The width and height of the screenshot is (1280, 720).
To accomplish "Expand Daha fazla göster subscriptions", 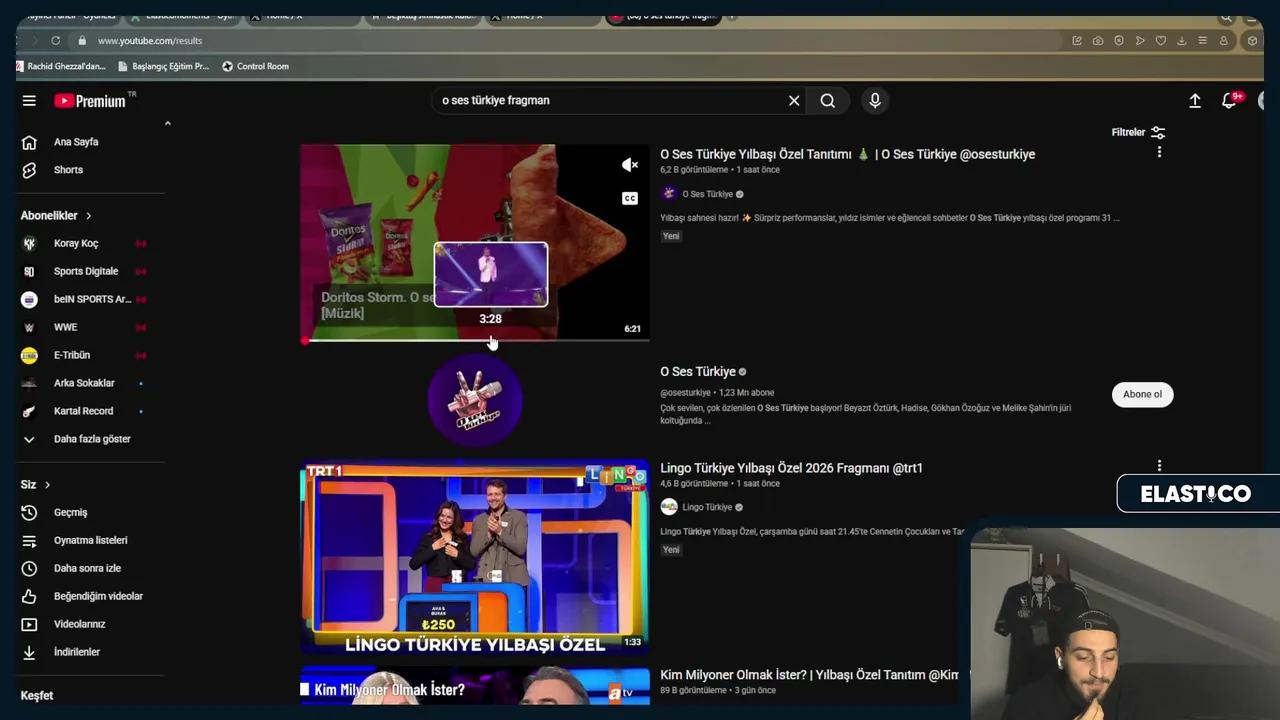I will pyautogui.click(x=90, y=440).
